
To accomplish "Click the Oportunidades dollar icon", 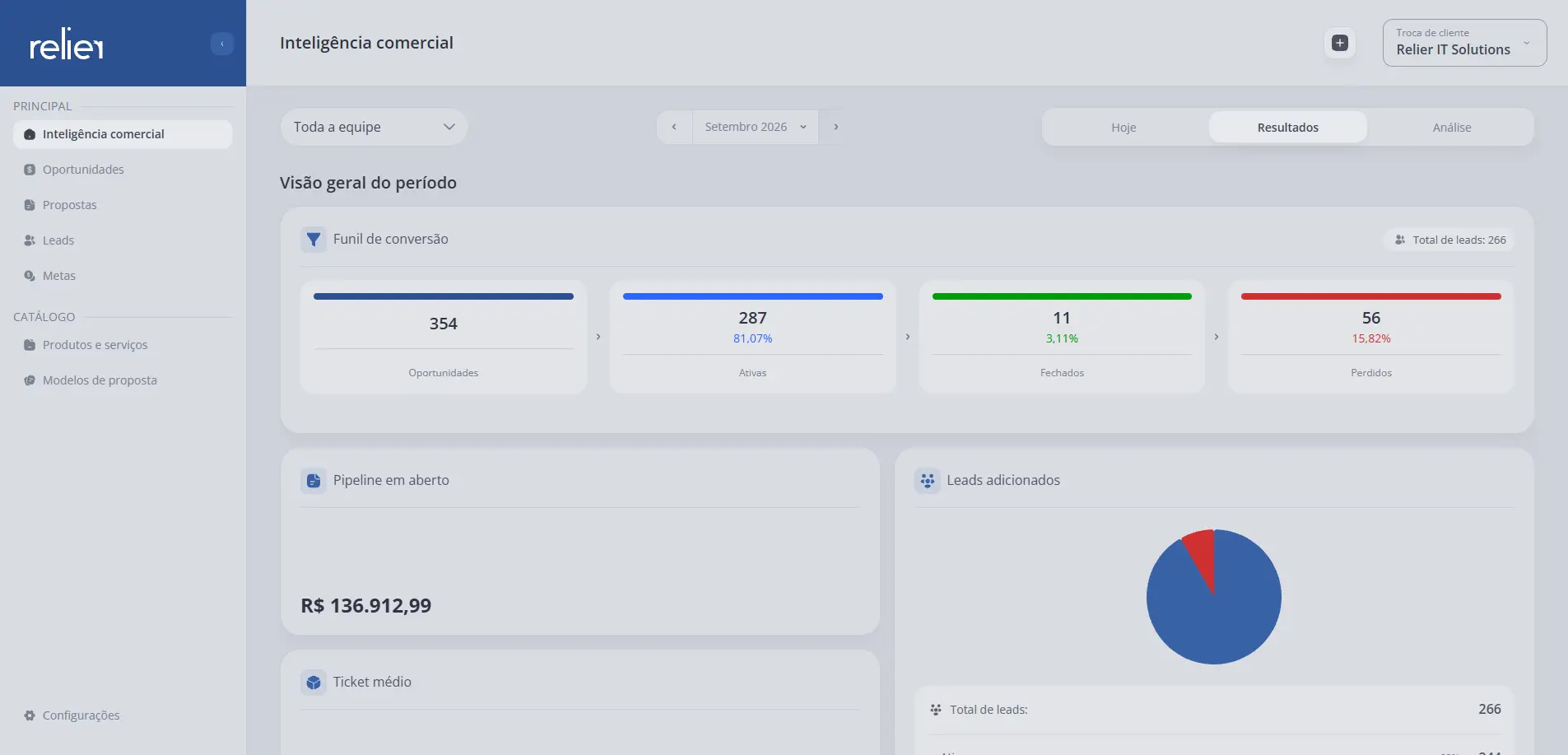I will [30, 170].
